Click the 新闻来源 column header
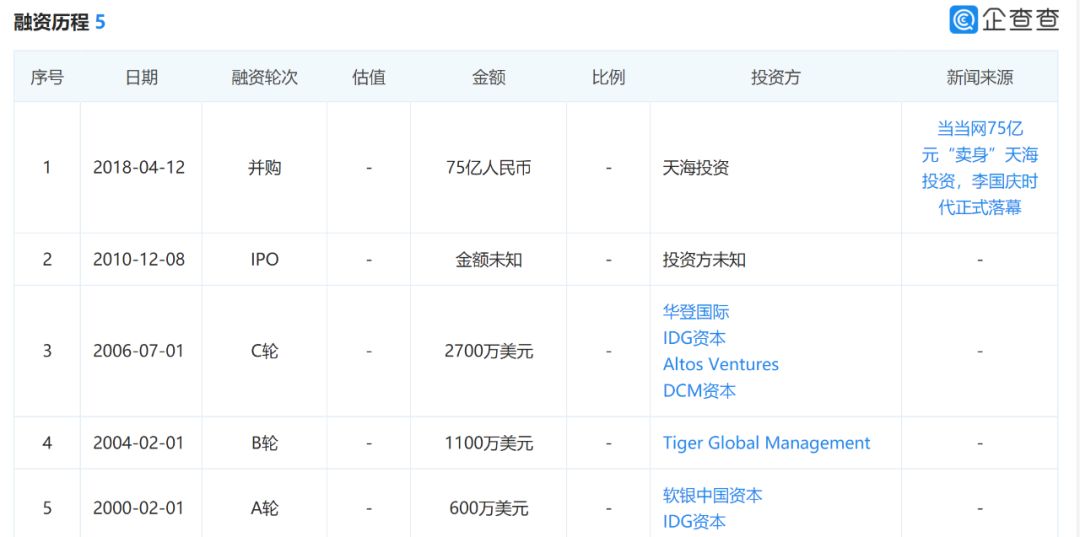 979,77
